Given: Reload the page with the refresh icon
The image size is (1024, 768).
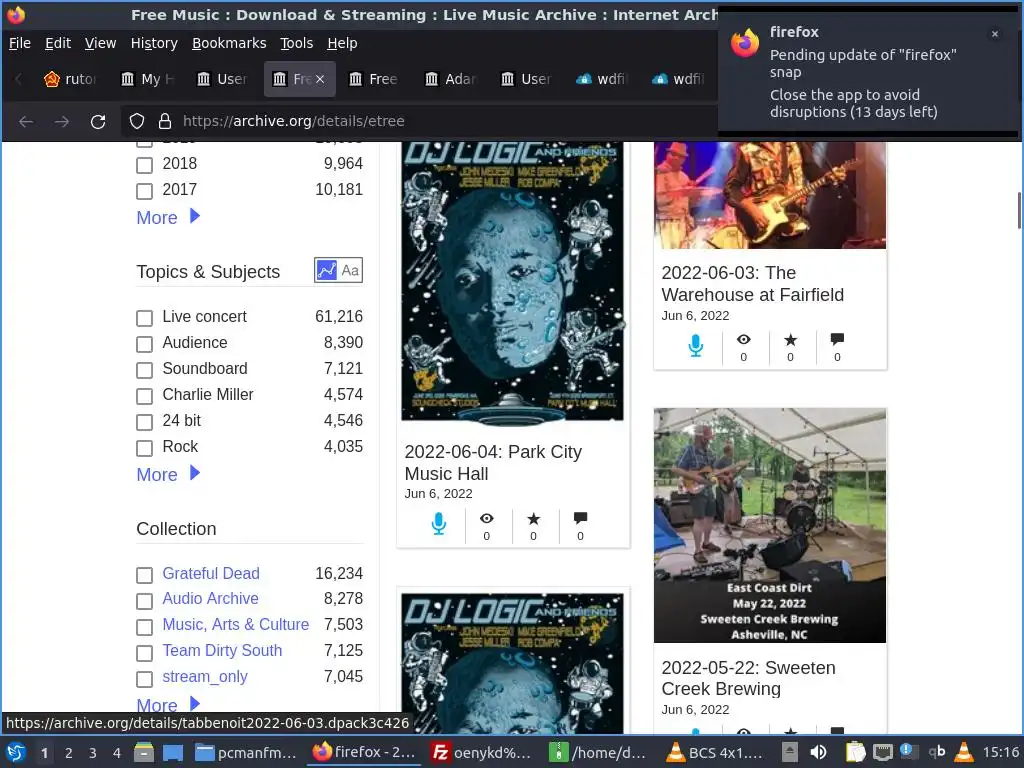Looking at the screenshot, I should [98, 121].
